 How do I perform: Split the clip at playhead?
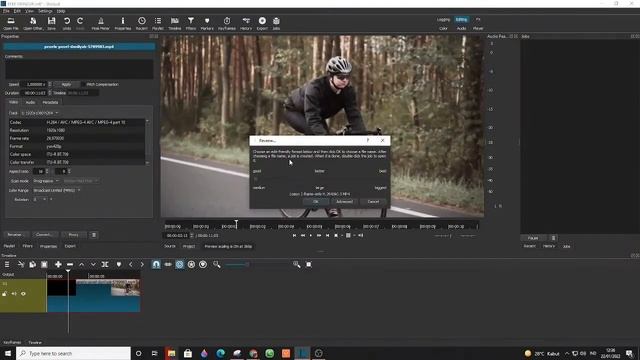tap(105, 264)
